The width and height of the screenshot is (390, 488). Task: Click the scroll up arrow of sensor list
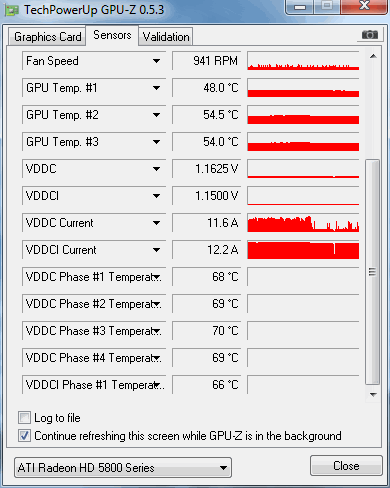(373, 56)
